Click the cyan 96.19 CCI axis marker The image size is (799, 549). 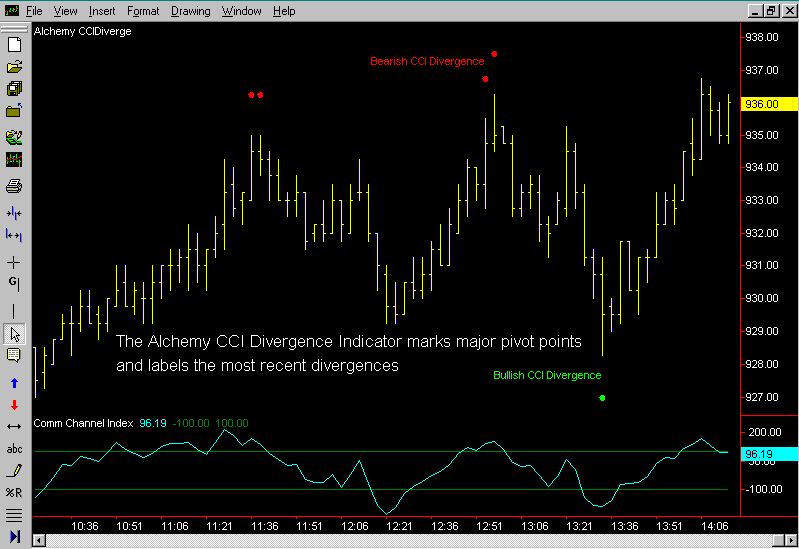pos(769,454)
